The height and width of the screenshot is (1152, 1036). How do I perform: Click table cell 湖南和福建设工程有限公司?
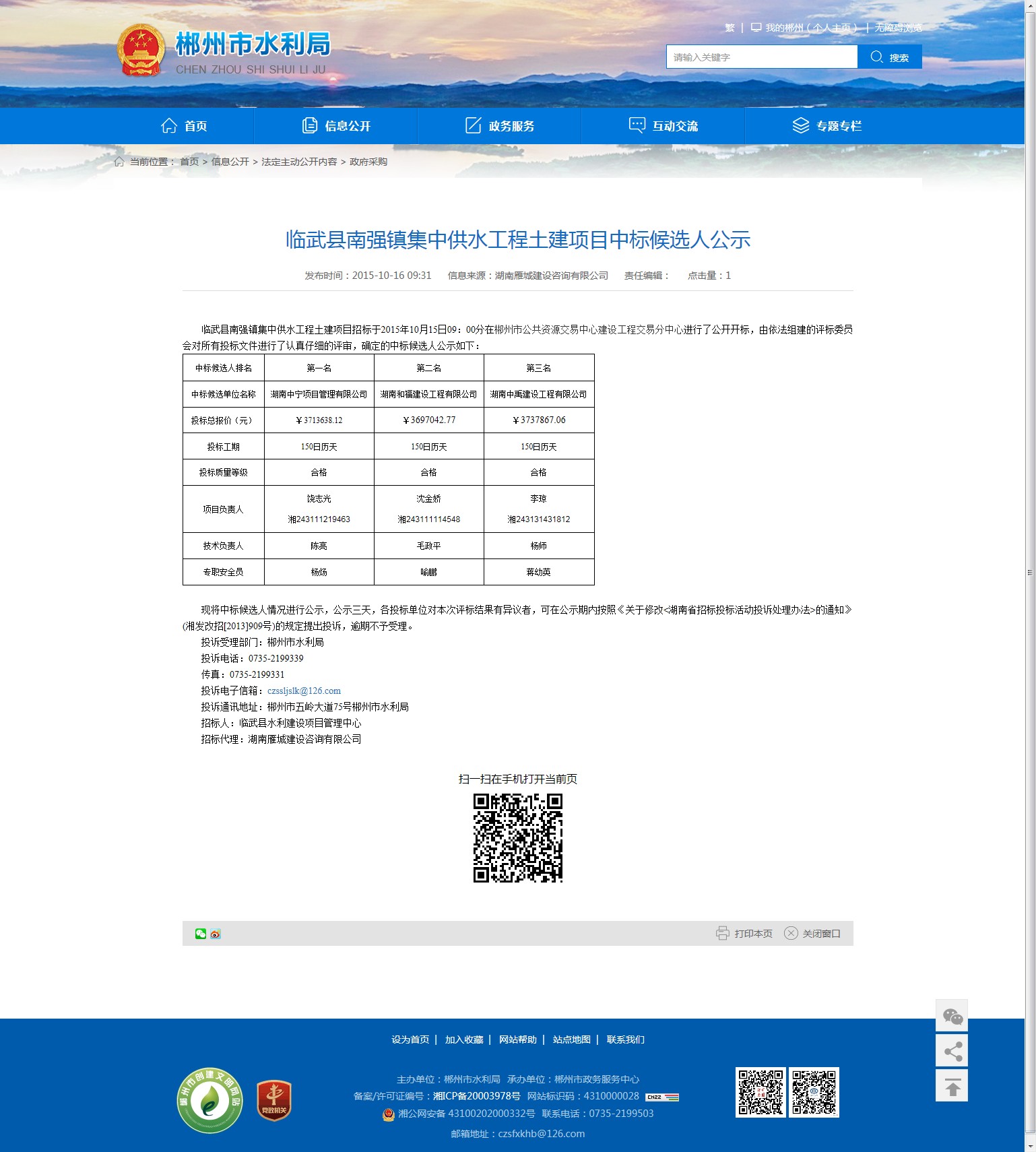(x=429, y=394)
